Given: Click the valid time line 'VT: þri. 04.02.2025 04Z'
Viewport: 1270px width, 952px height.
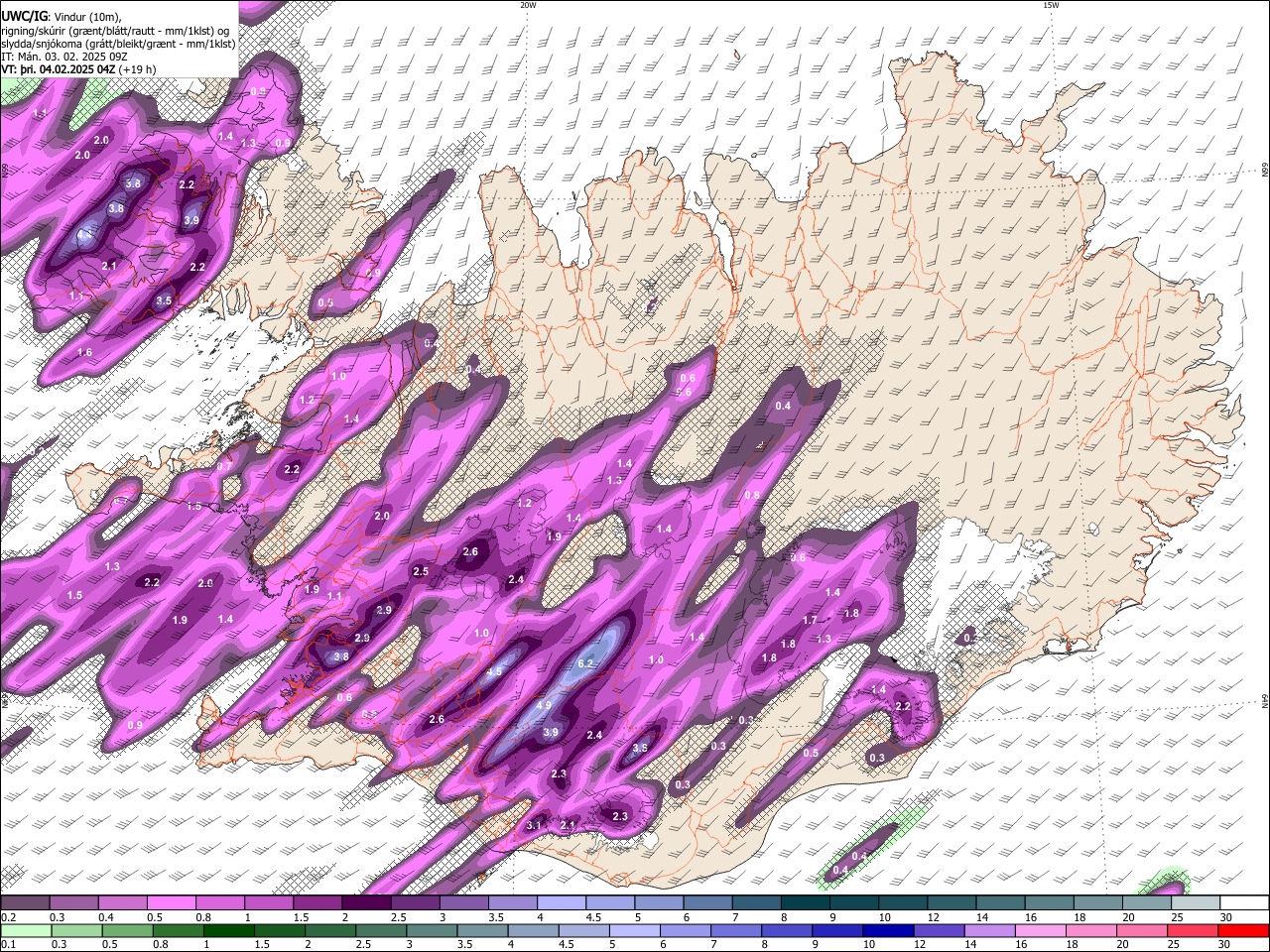Looking at the screenshot, I should pos(59,69).
